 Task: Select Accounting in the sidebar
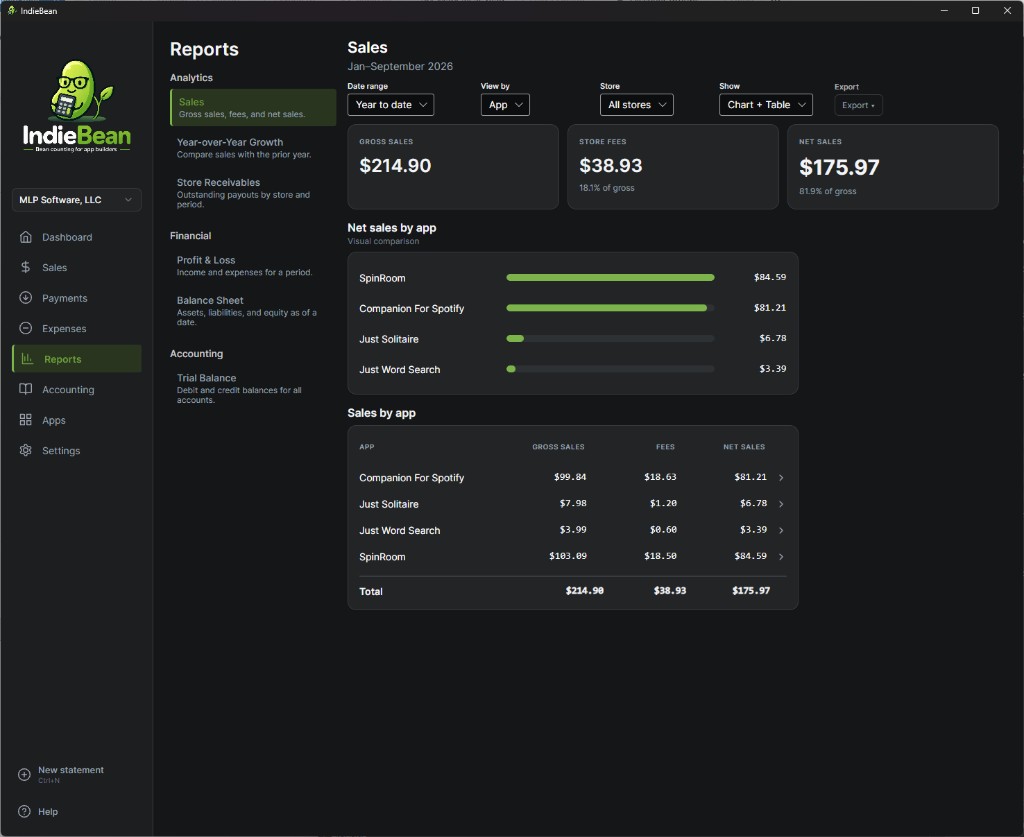[76, 389]
